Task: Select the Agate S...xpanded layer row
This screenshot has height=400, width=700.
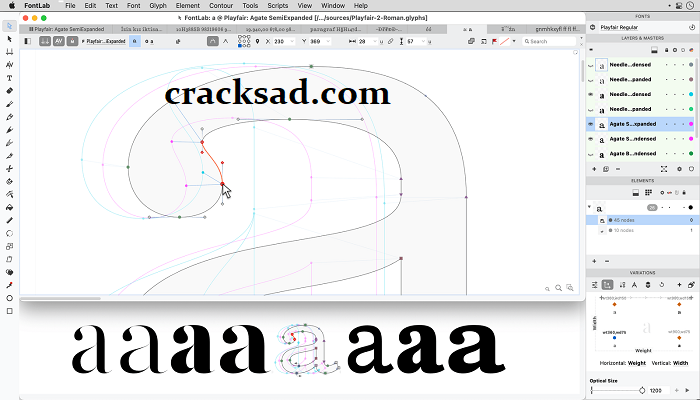Action: click(x=640, y=124)
